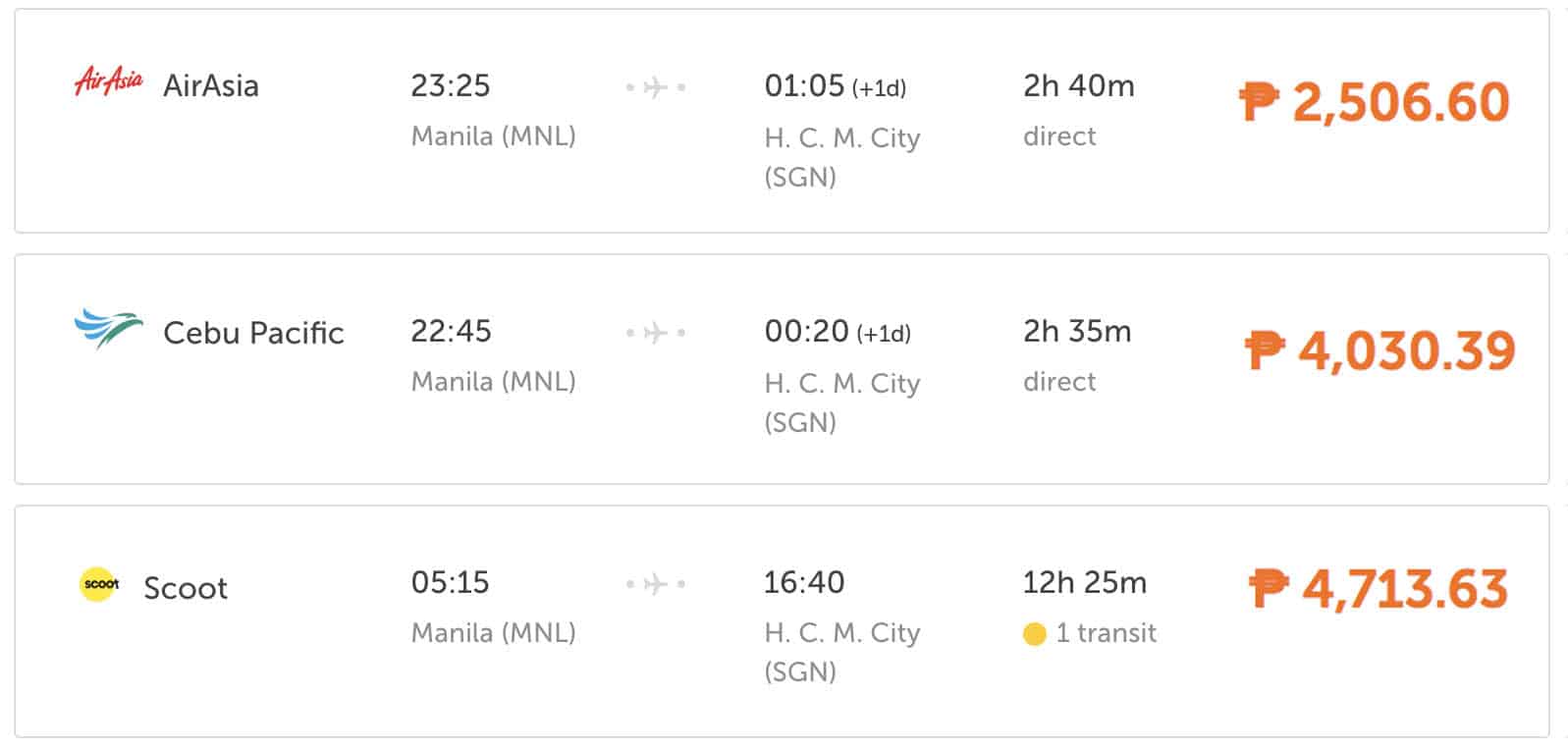Click the 2h 40m direct duration

(x=1078, y=86)
